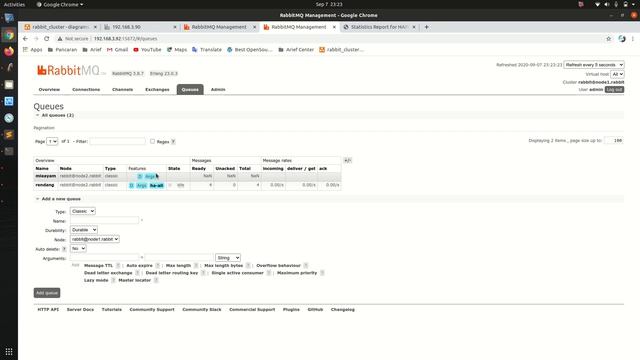Open the Activities overview in top bar

click(x=14, y=4)
